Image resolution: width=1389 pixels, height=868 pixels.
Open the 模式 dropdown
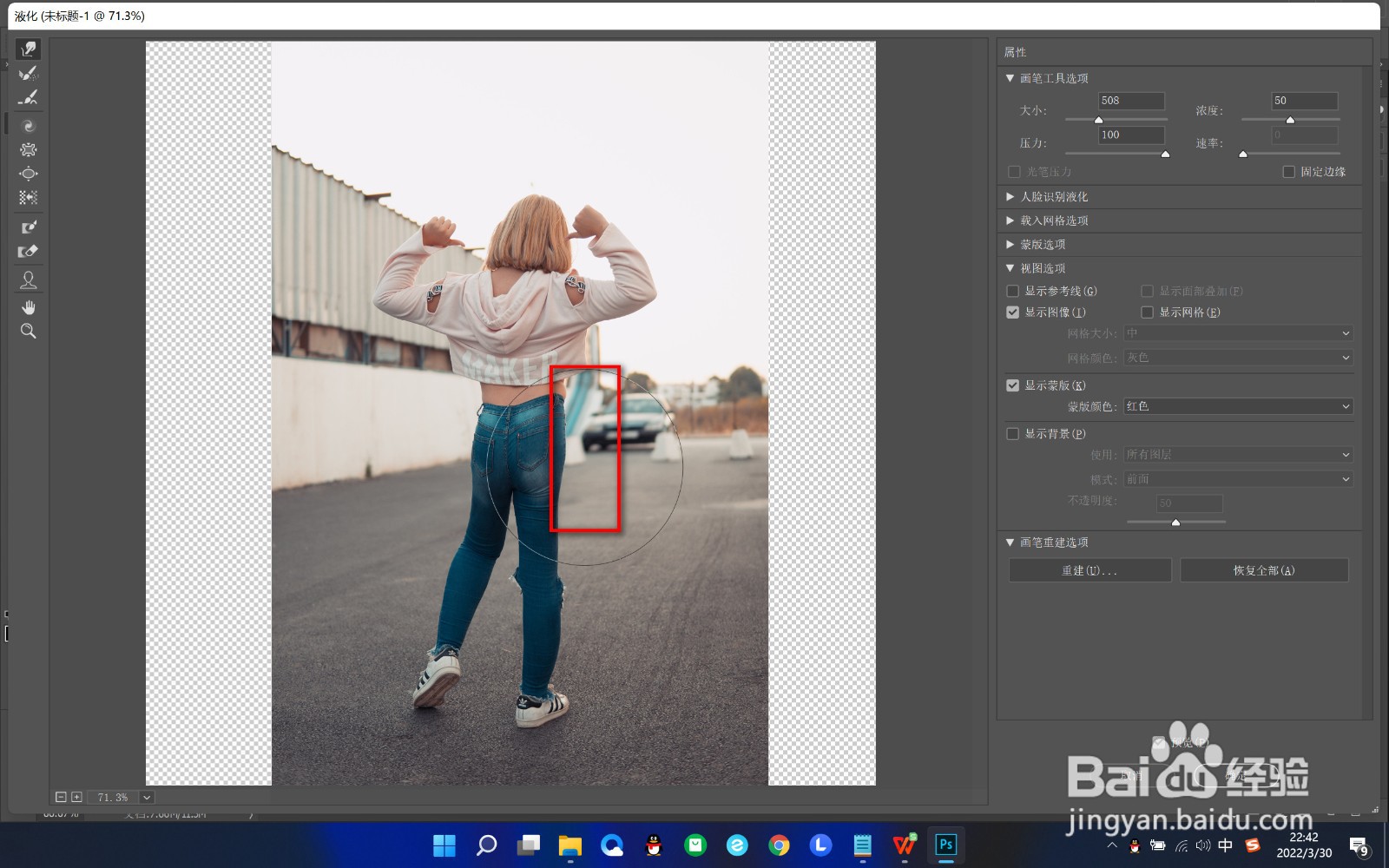point(1238,479)
